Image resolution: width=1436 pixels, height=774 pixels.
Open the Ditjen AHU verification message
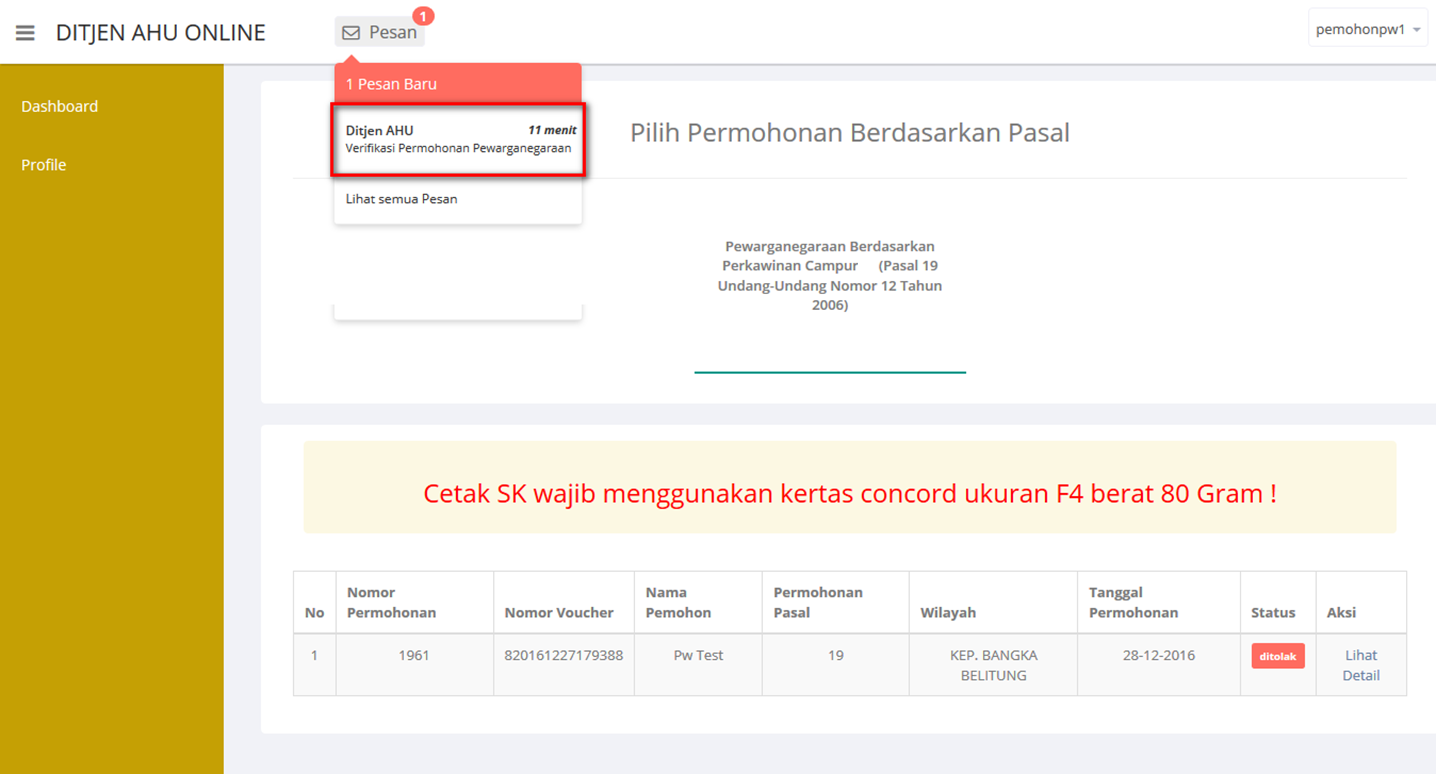pos(458,139)
